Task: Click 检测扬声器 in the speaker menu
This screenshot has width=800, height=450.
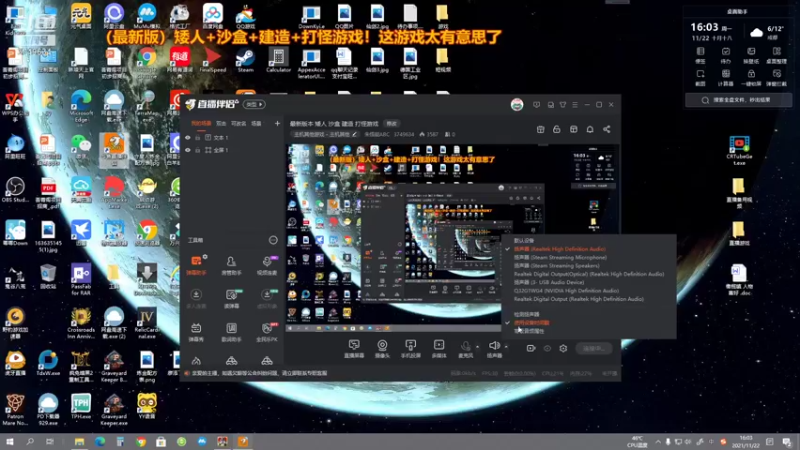Action: (x=527, y=314)
